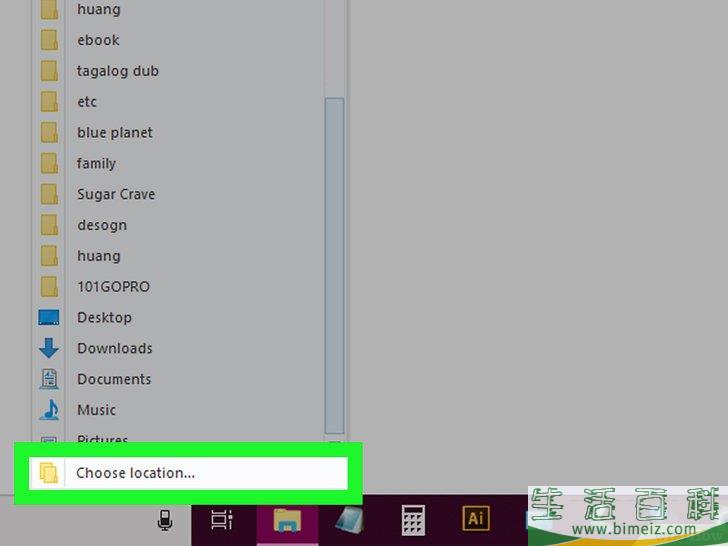Select the family folder

[96, 164]
